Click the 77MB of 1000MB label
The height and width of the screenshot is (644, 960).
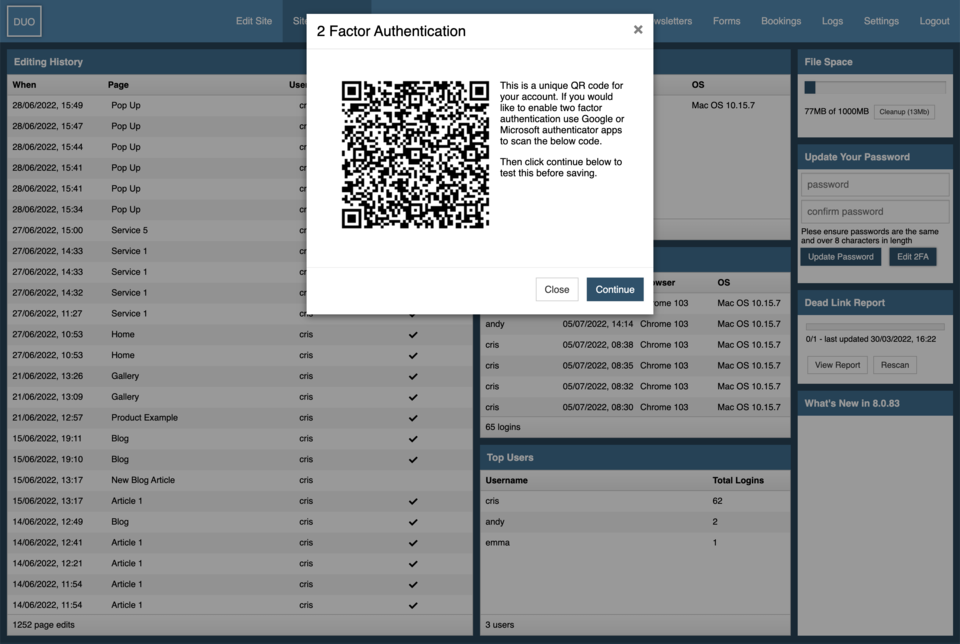point(836,111)
